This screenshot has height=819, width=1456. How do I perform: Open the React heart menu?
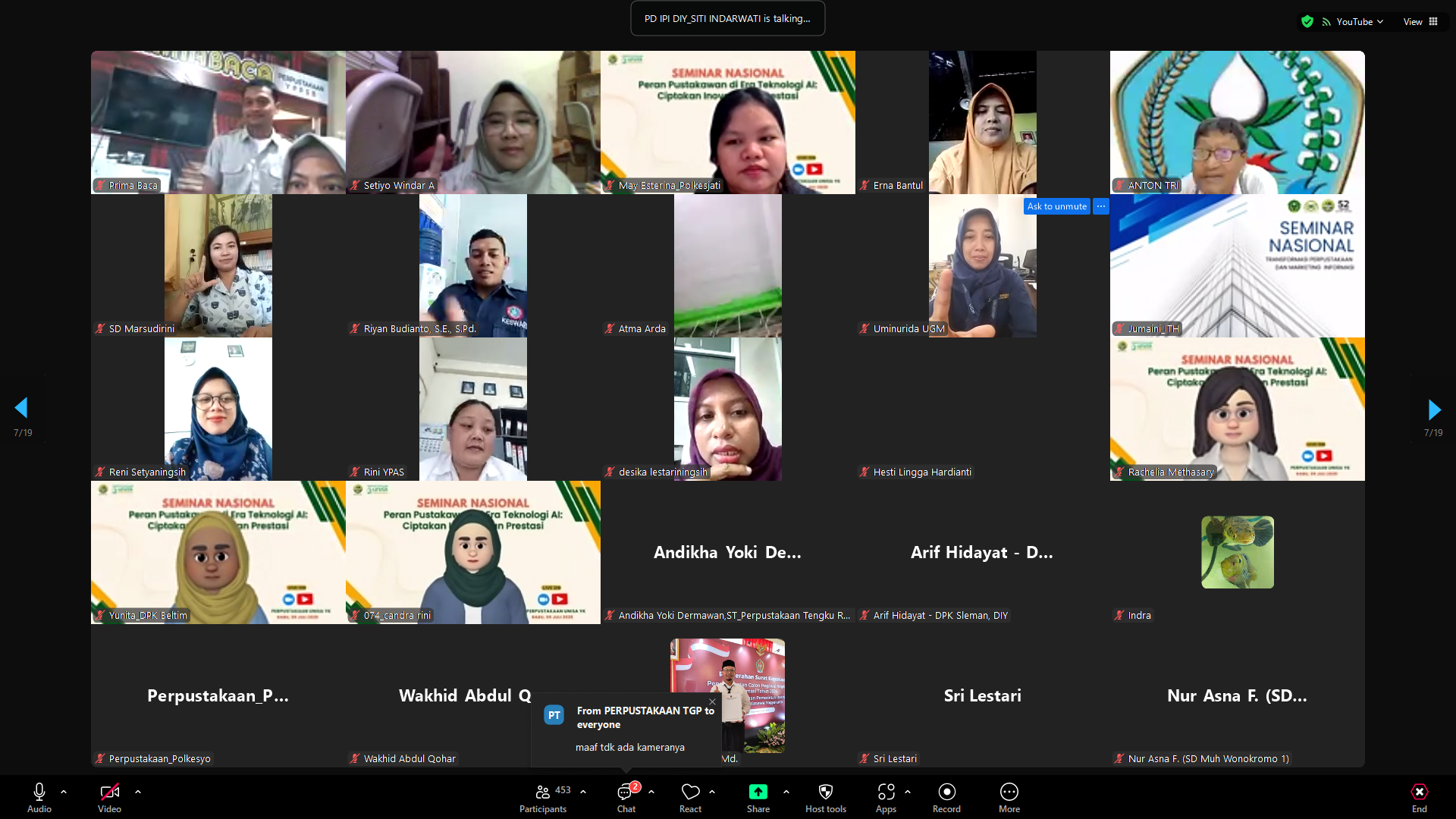tap(690, 798)
